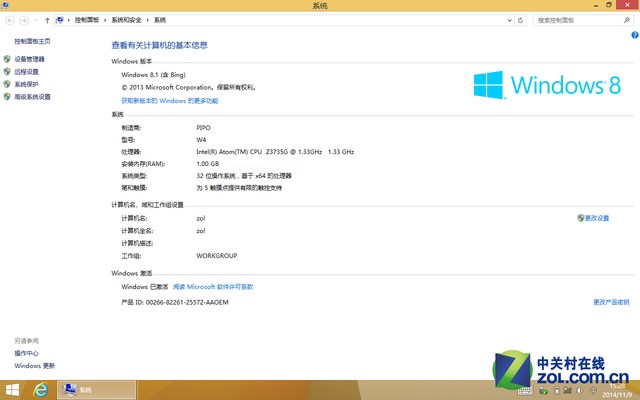Click the shield icon beside 高级系统设置

point(7,97)
